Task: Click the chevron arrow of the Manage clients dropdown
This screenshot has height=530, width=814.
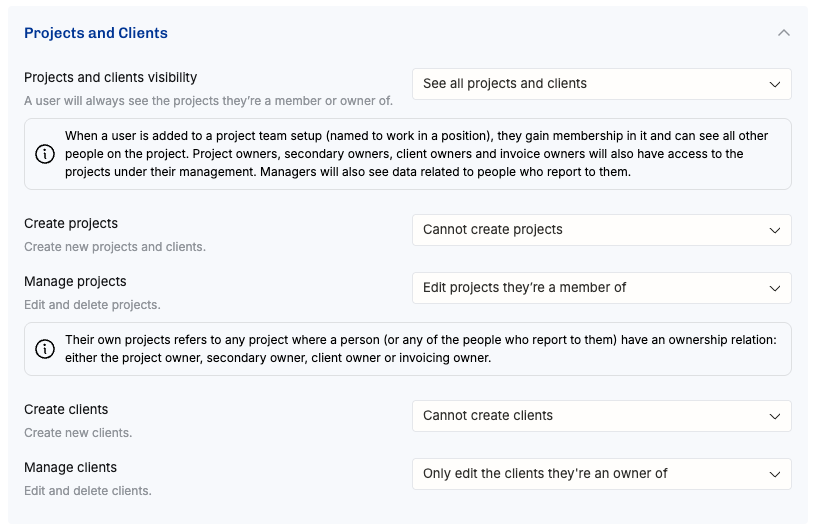Action: point(775,474)
